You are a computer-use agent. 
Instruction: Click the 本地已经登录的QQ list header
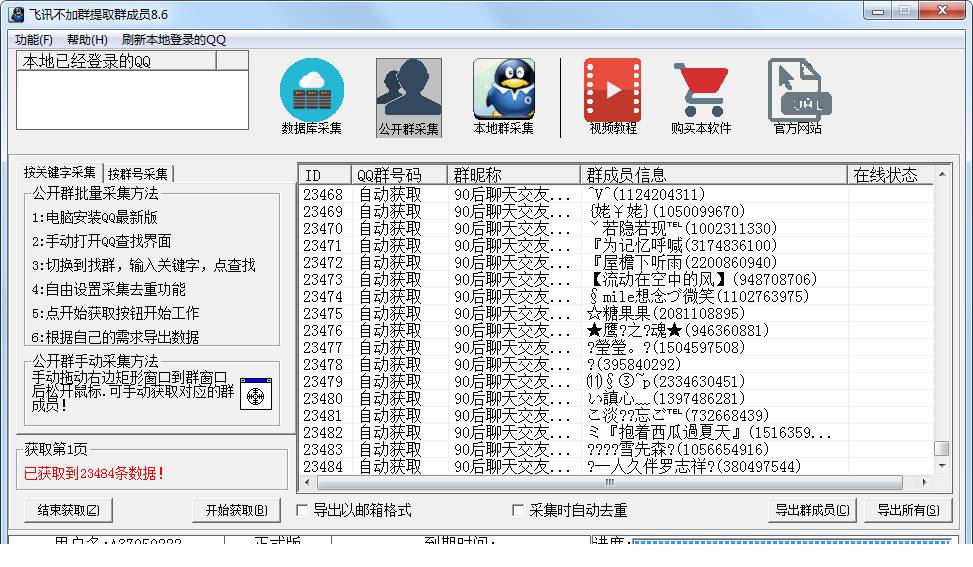click(117, 61)
